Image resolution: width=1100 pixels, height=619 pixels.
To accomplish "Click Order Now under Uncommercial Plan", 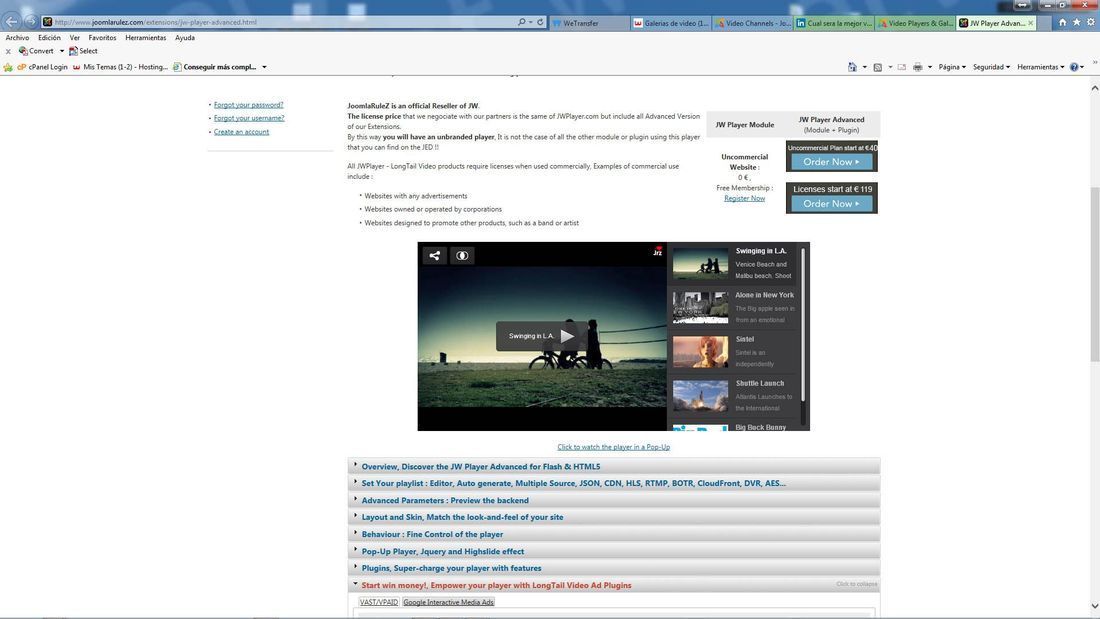I will coord(831,162).
